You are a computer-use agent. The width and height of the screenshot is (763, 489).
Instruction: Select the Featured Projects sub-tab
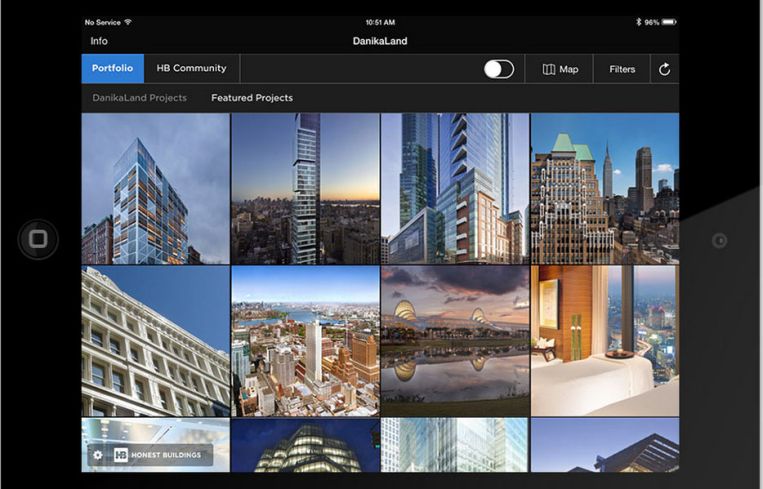click(252, 98)
